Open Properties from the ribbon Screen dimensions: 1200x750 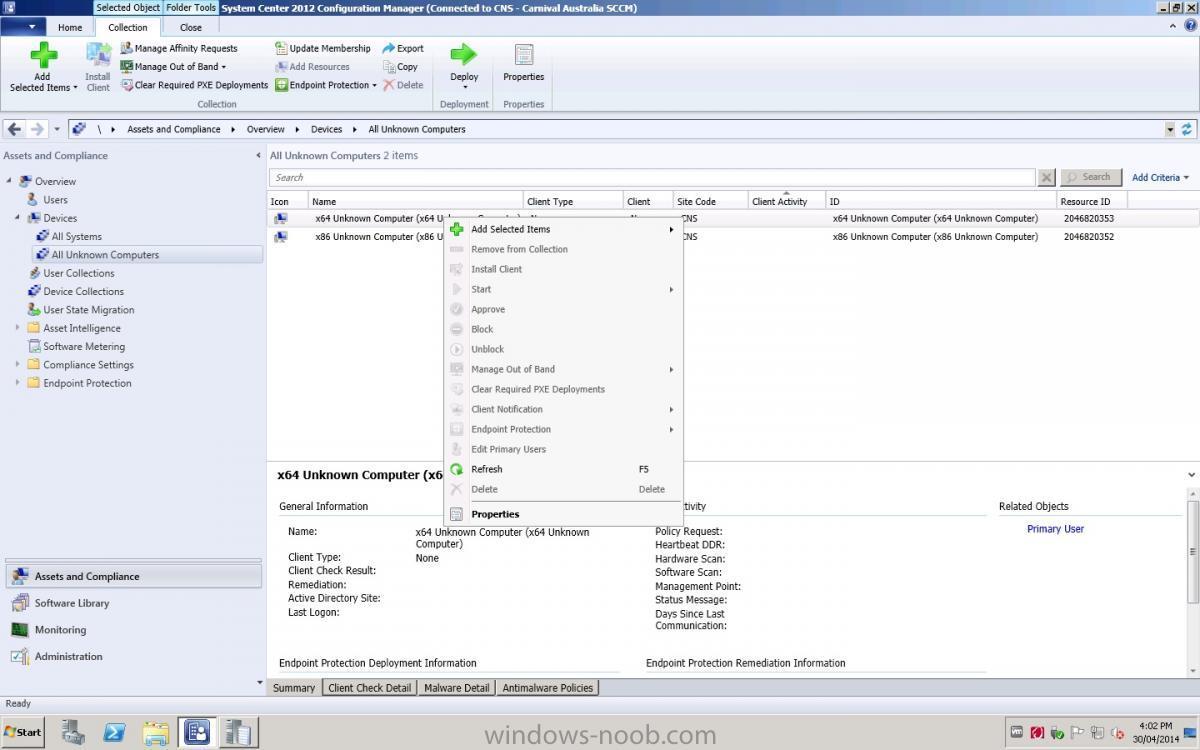[x=523, y=63]
